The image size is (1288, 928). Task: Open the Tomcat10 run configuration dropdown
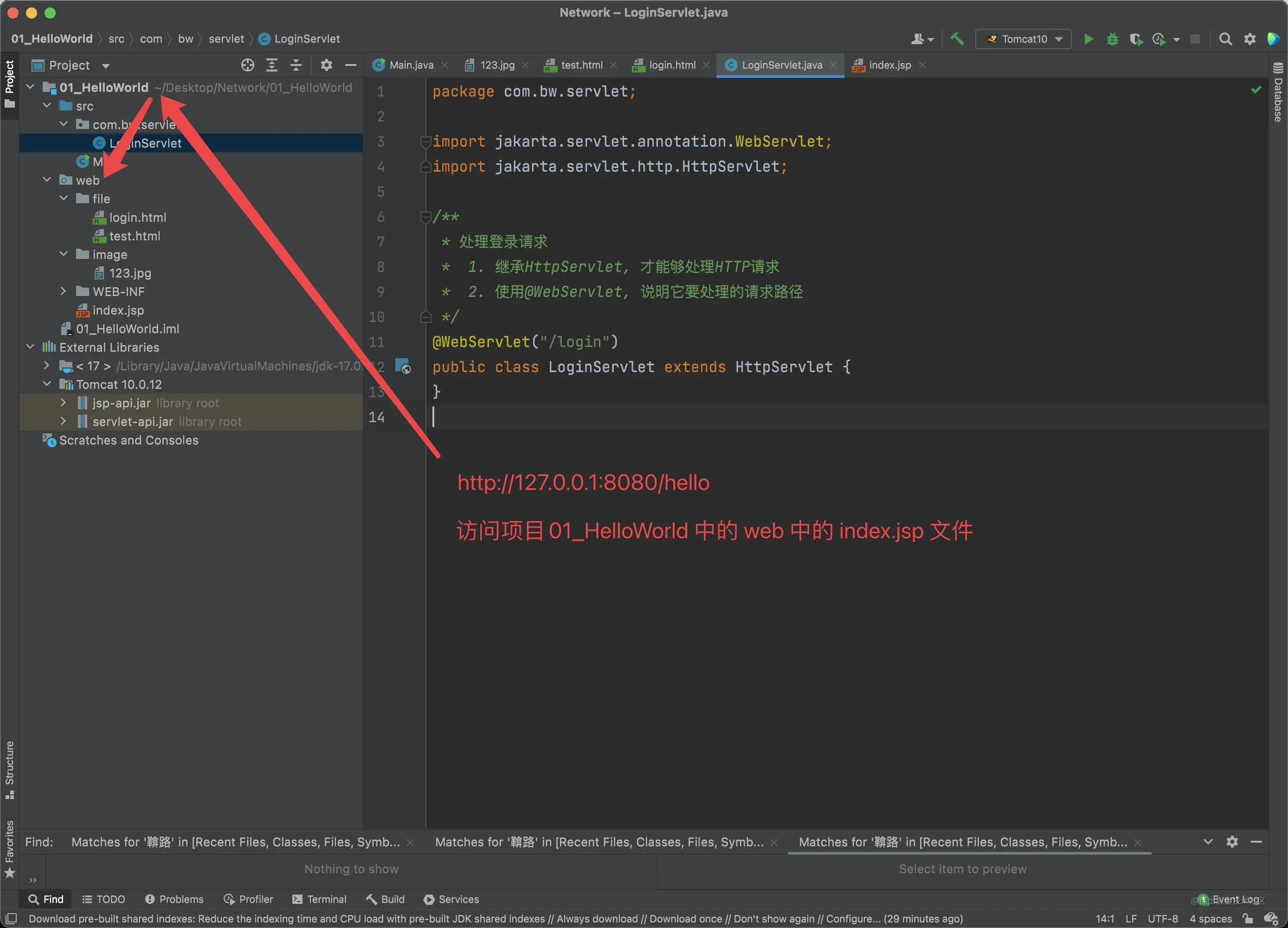pyautogui.click(x=1024, y=39)
